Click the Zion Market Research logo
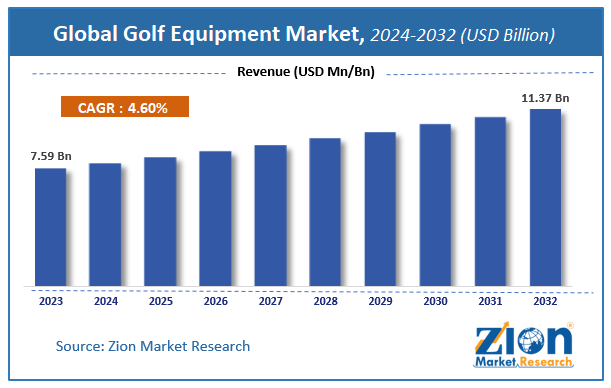The width and height of the screenshot is (611, 388). coord(524,345)
